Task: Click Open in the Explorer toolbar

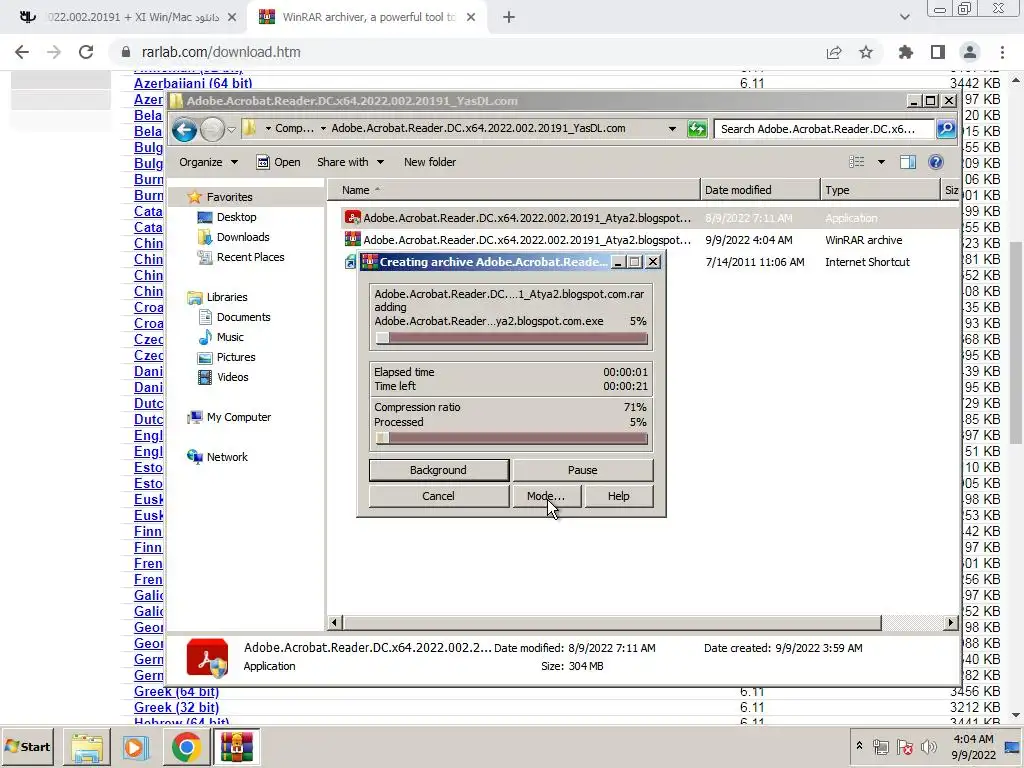Action: tap(278, 162)
